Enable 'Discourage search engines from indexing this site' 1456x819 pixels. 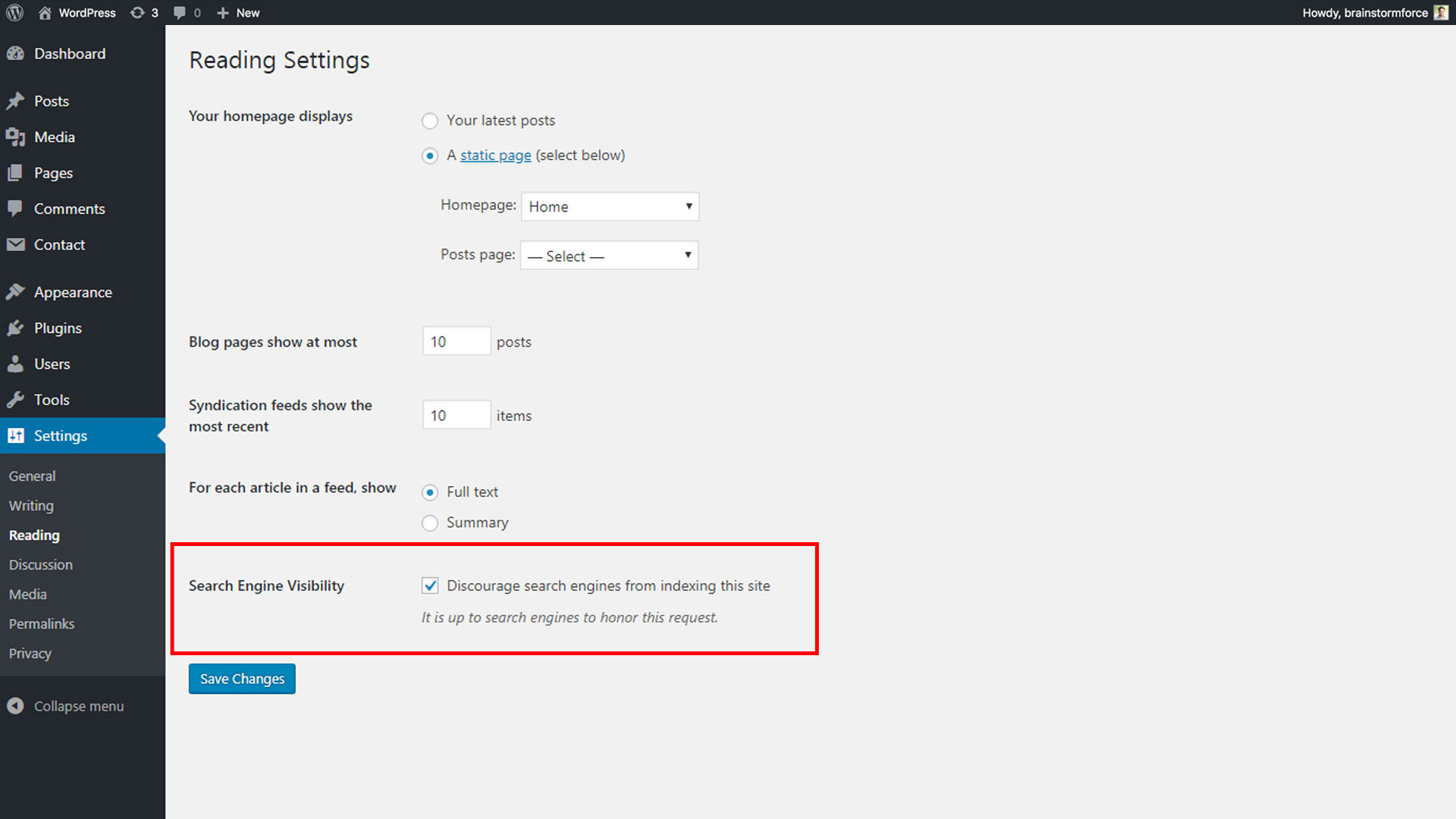430,585
